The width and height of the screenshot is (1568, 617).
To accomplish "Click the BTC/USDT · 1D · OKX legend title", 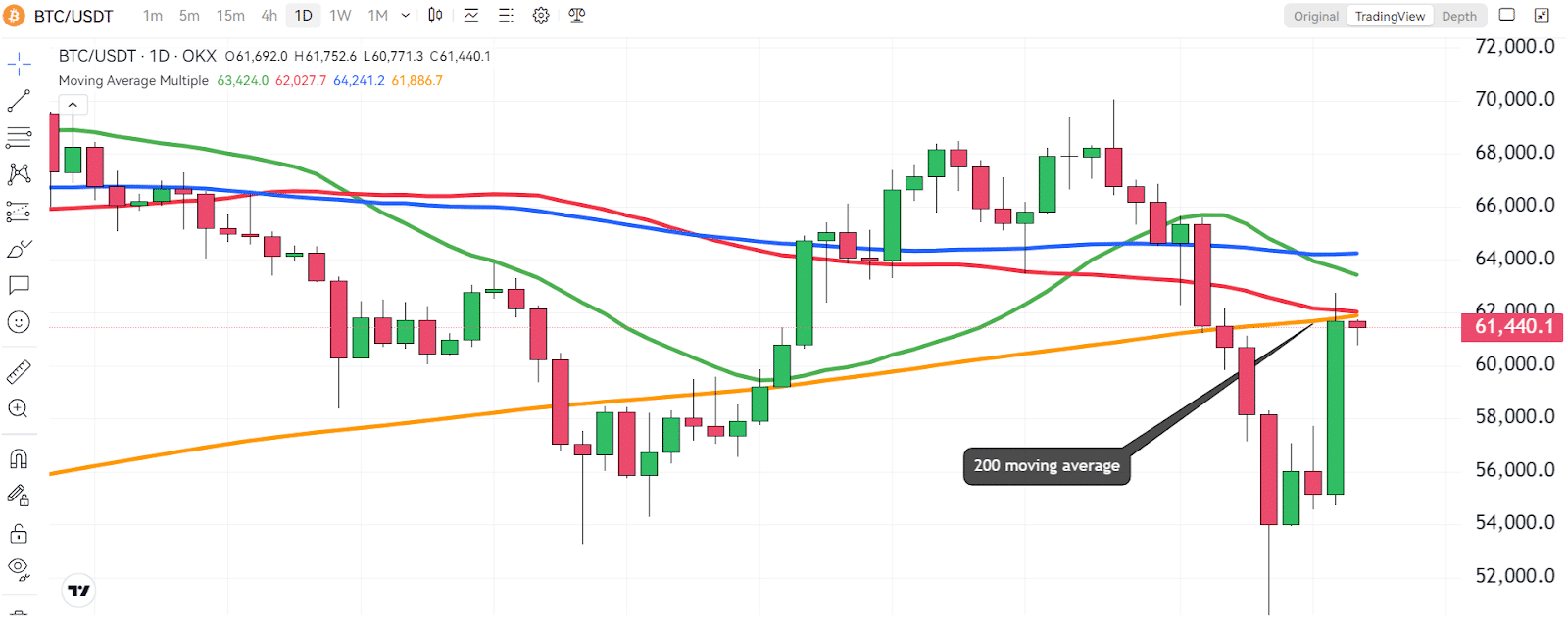I will point(137,56).
